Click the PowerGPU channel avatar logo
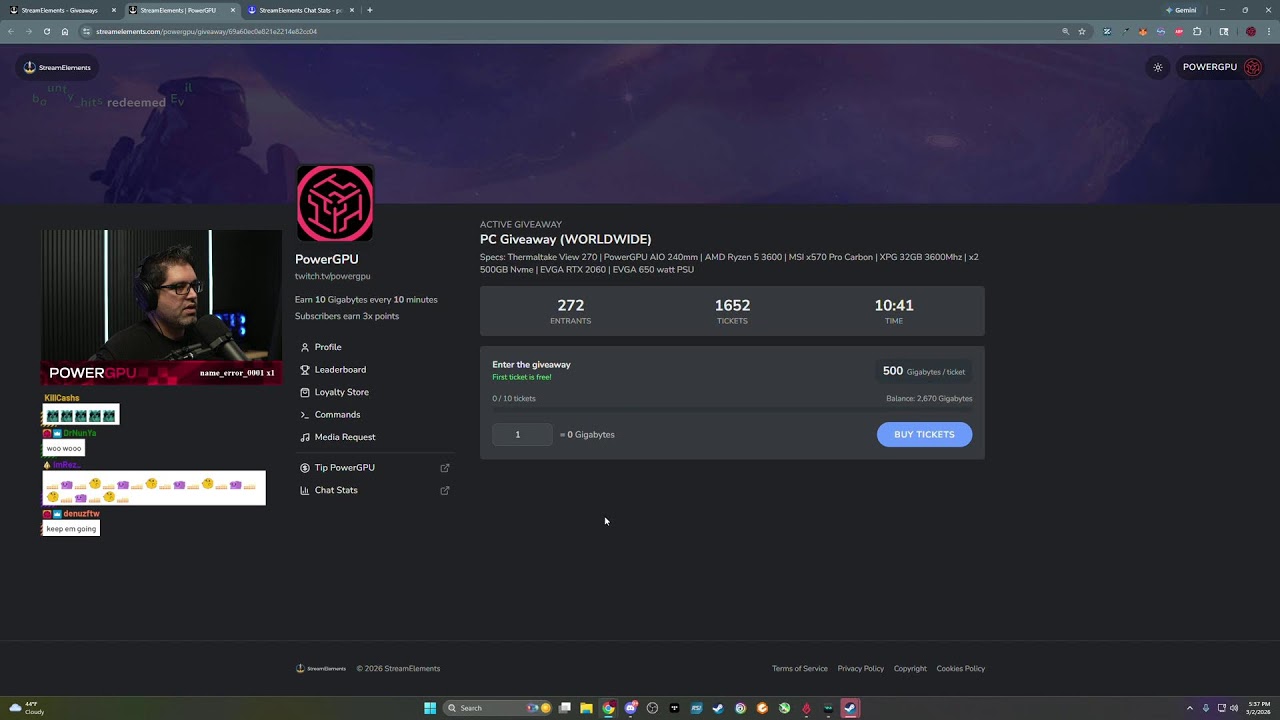The image size is (1280, 720). click(335, 204)
